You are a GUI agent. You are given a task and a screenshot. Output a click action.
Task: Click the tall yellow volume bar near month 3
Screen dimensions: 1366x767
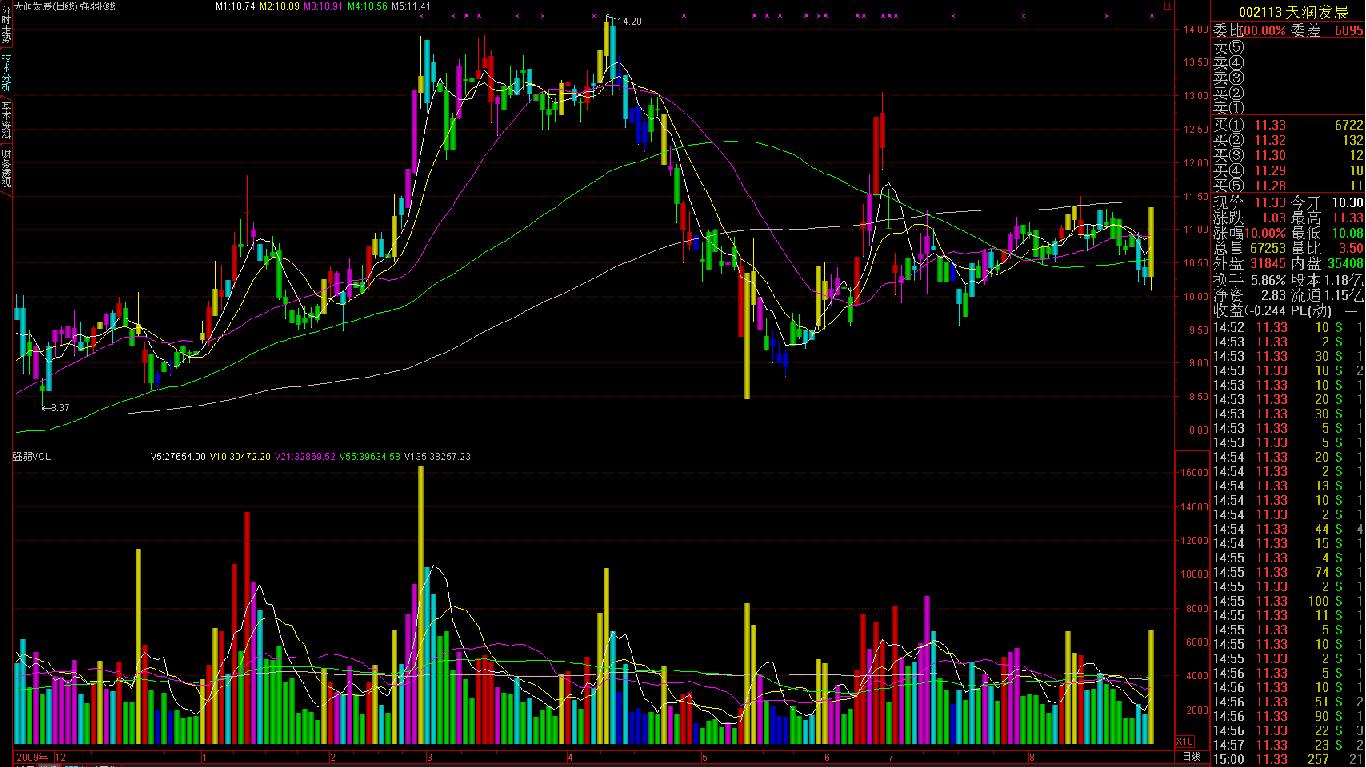421,604
